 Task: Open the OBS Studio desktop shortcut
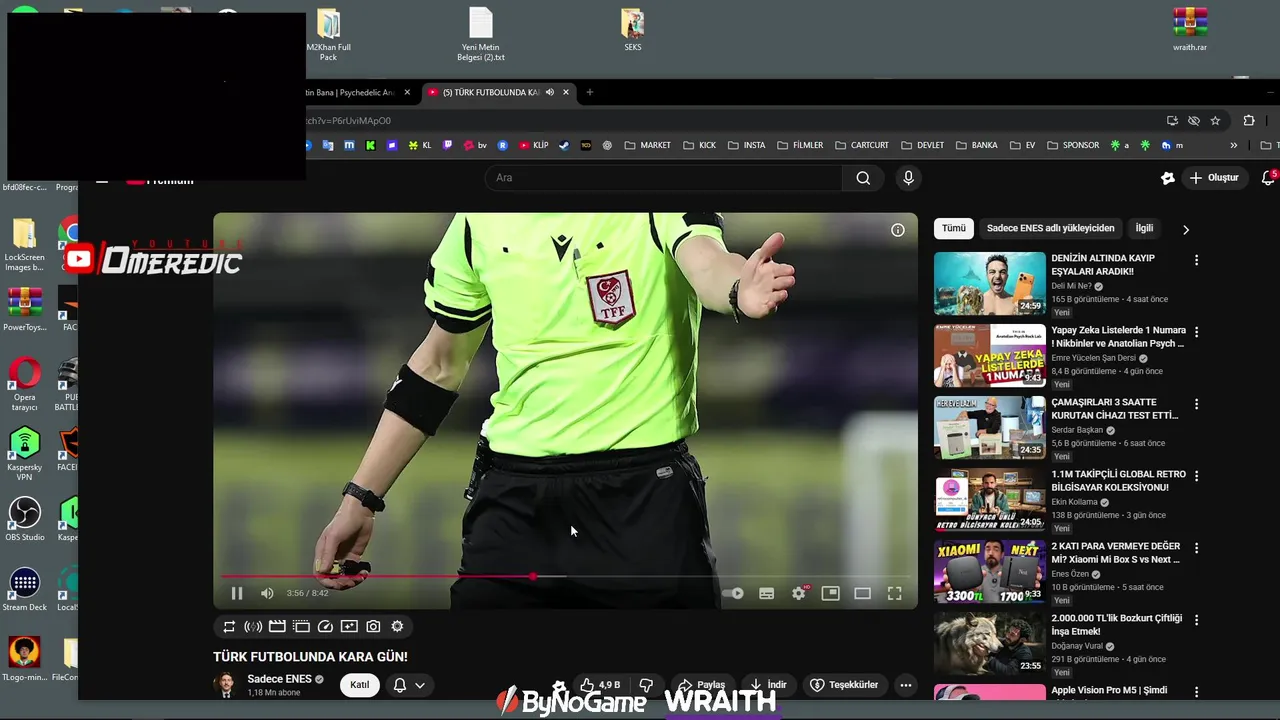point(25,519)
